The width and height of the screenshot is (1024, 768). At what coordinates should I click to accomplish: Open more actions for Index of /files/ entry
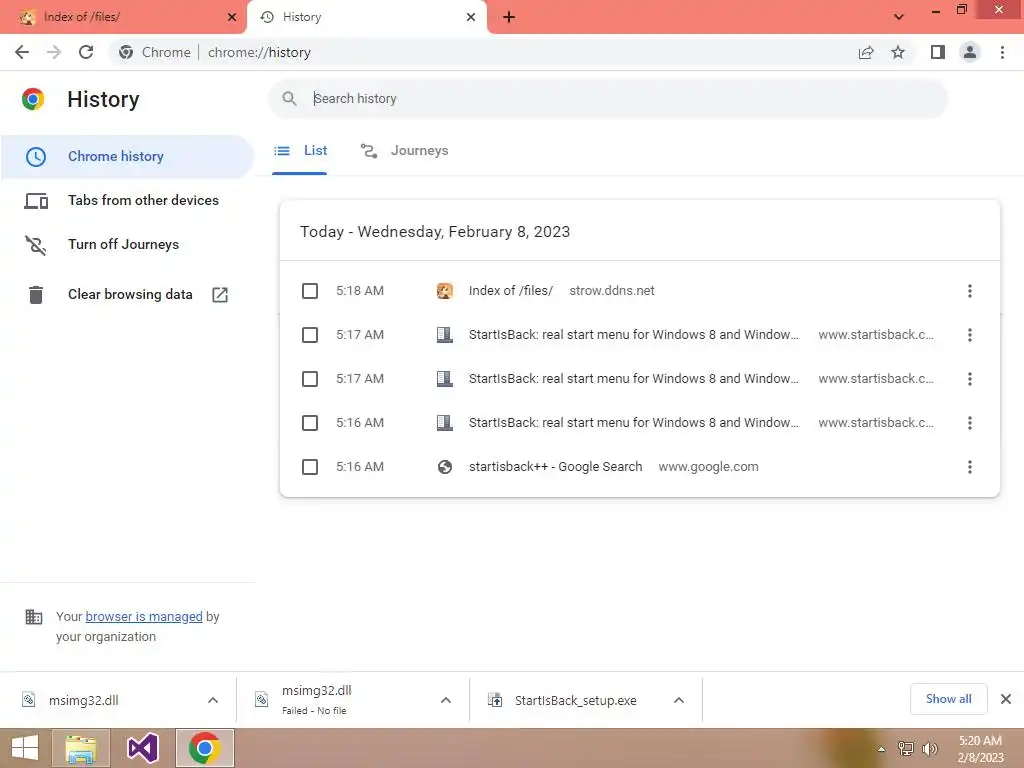pos(970,291)
